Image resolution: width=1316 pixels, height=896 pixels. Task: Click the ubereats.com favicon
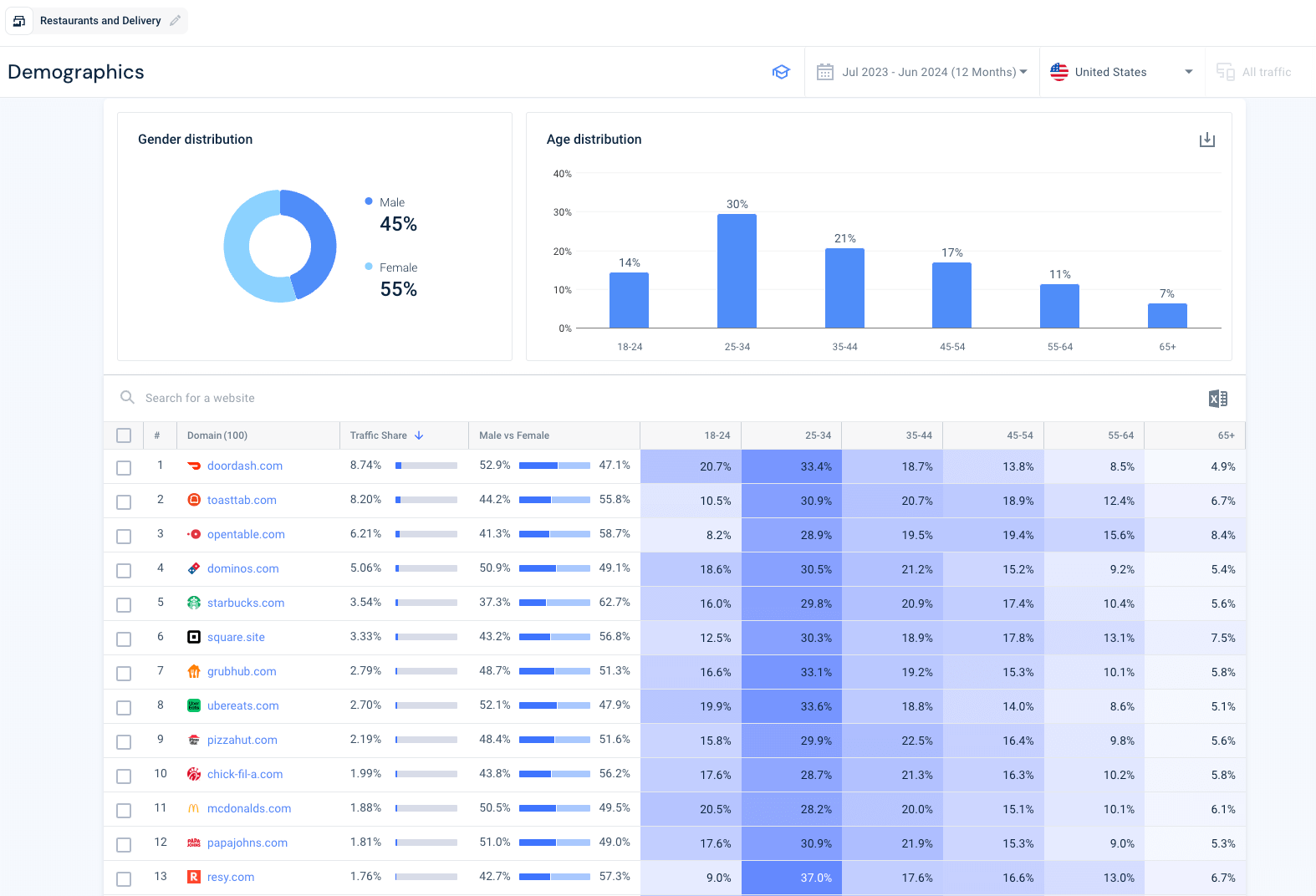click(194, 705)
